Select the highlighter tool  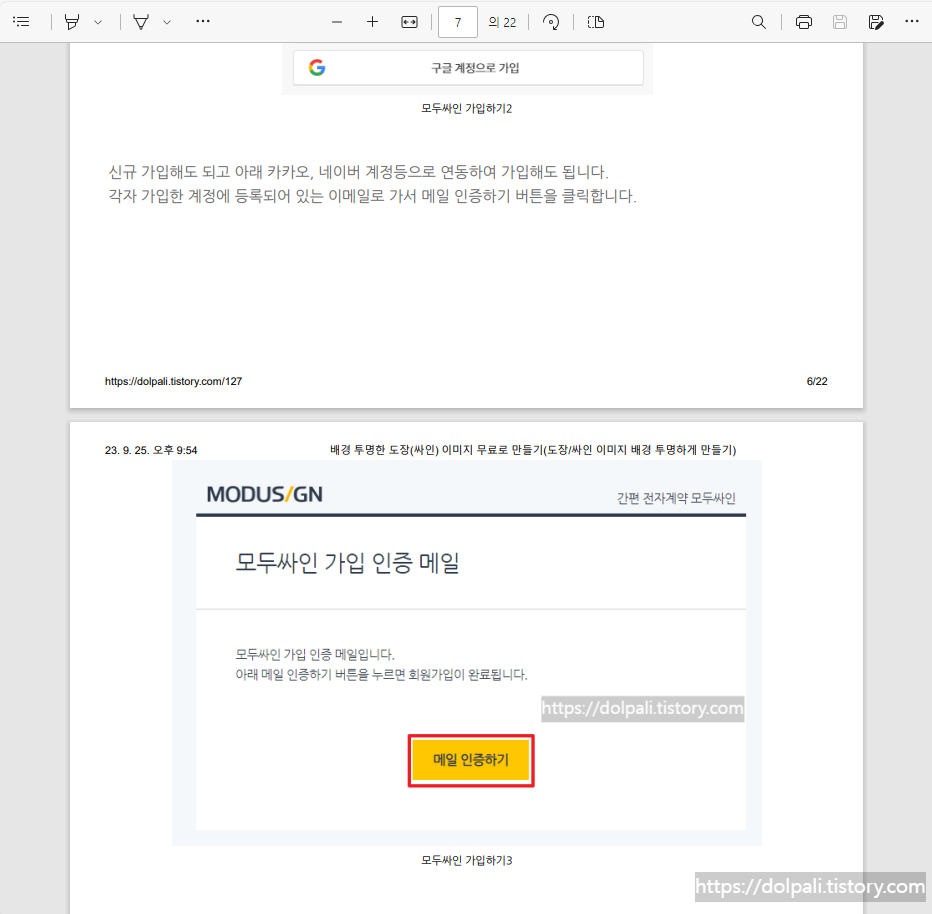(72, 23)
